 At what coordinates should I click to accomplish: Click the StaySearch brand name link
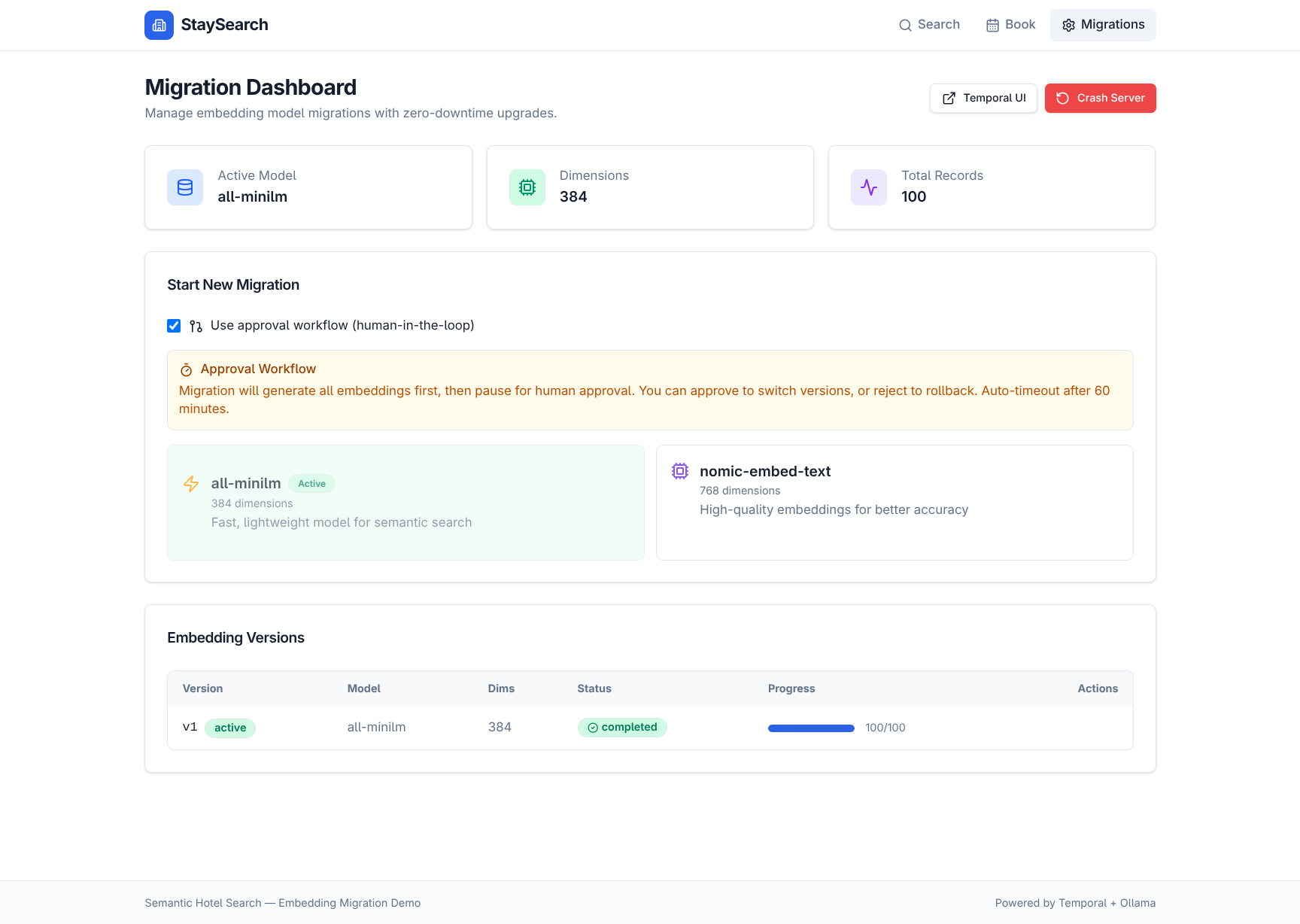224,25
